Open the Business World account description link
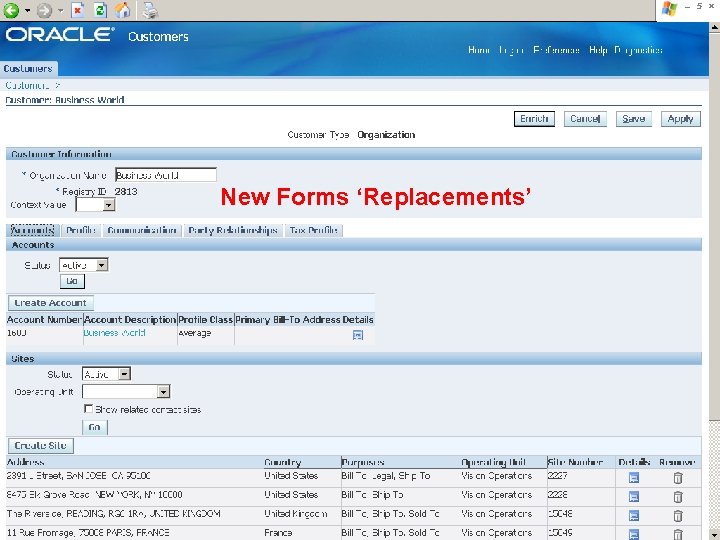This screenshot has width=720, height=540. [x=114, y=333]
